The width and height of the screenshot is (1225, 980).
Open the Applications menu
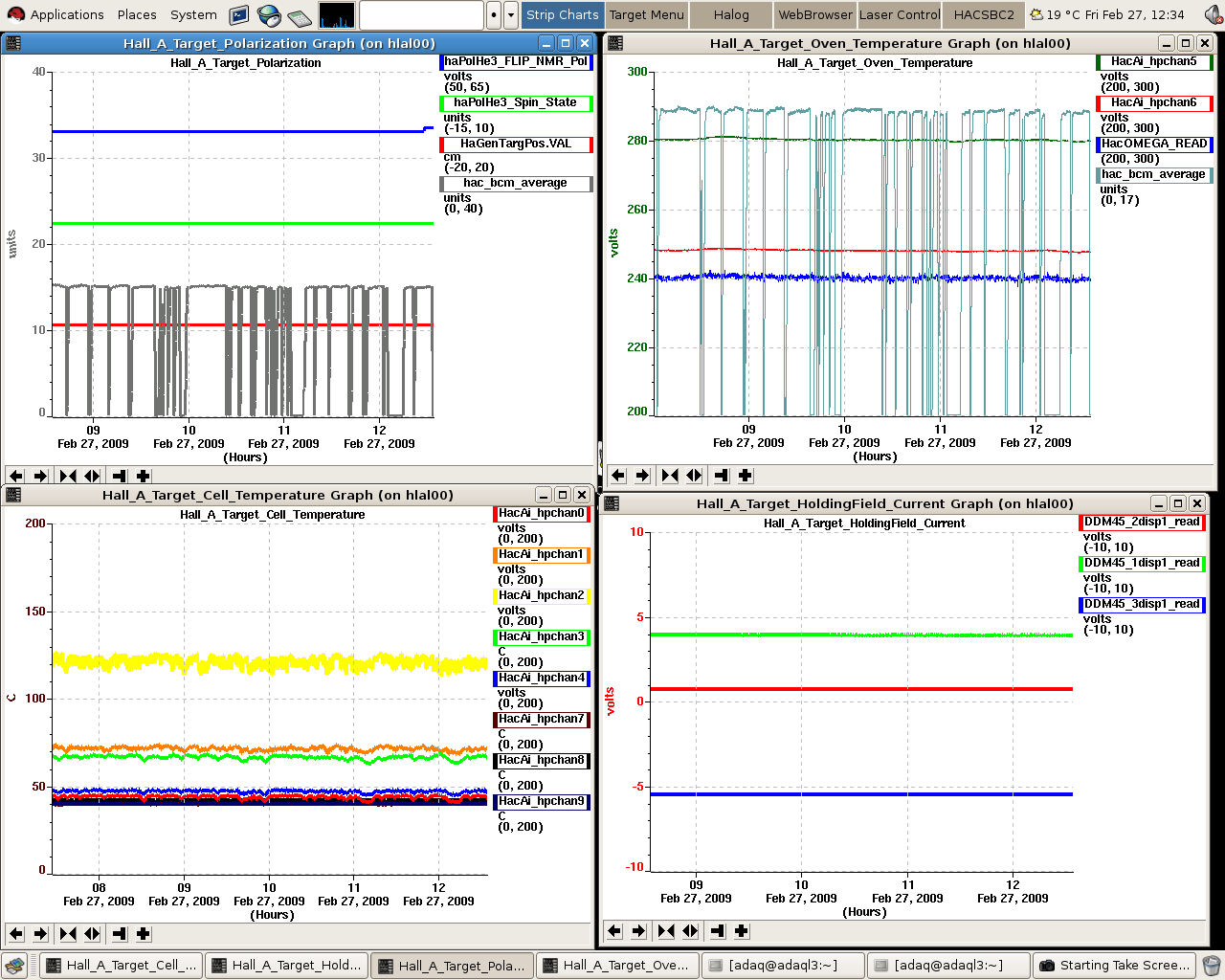(56, 14)
